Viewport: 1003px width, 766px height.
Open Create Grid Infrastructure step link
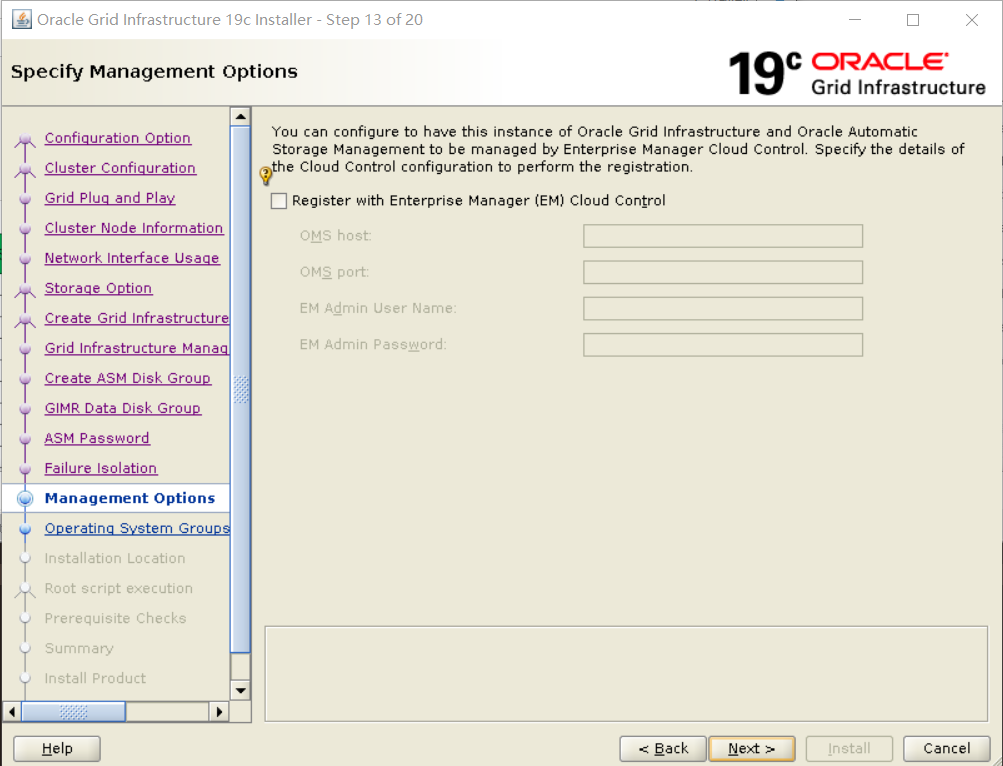pos(137,319)
